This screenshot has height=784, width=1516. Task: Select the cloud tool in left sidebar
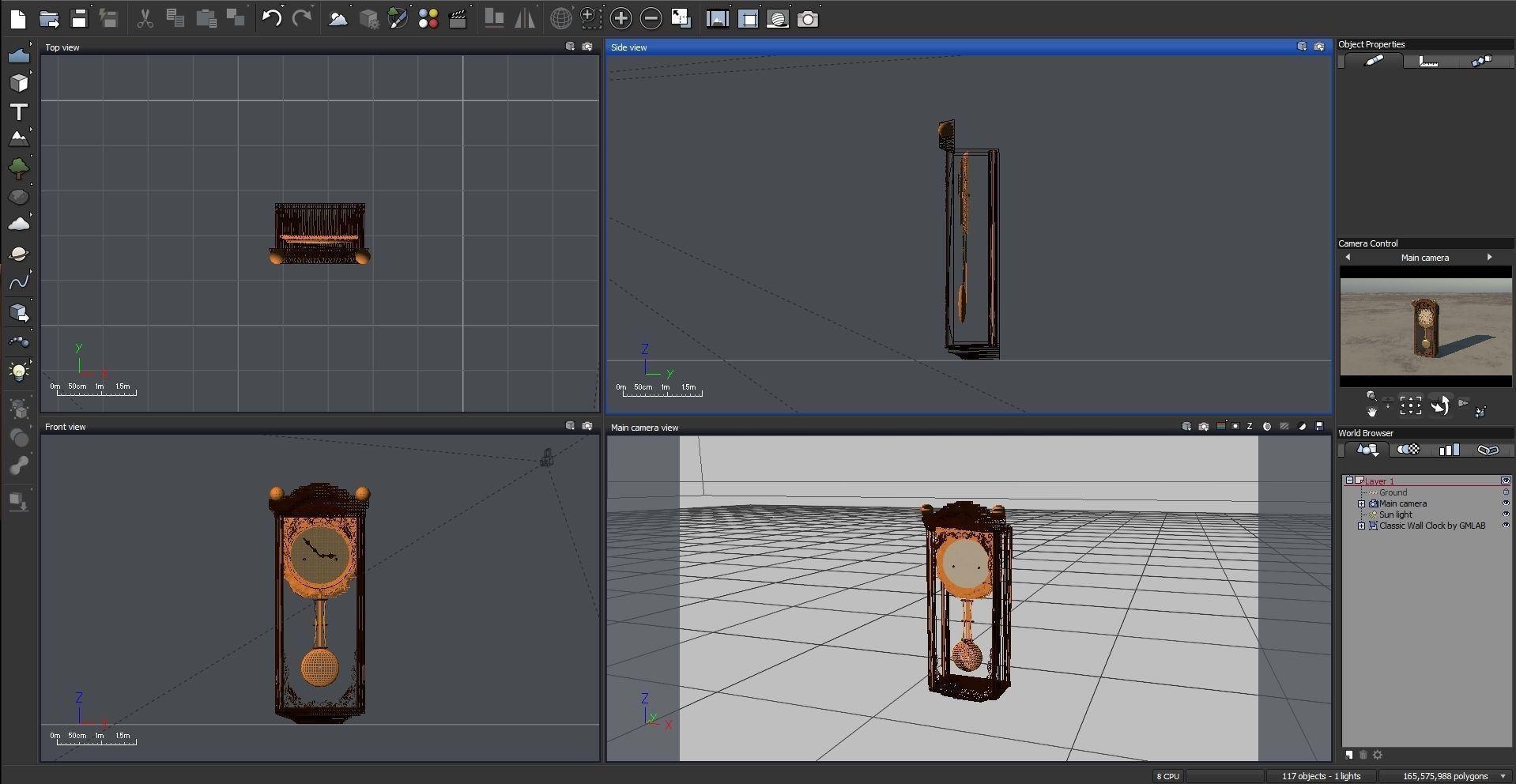point(19,224)
